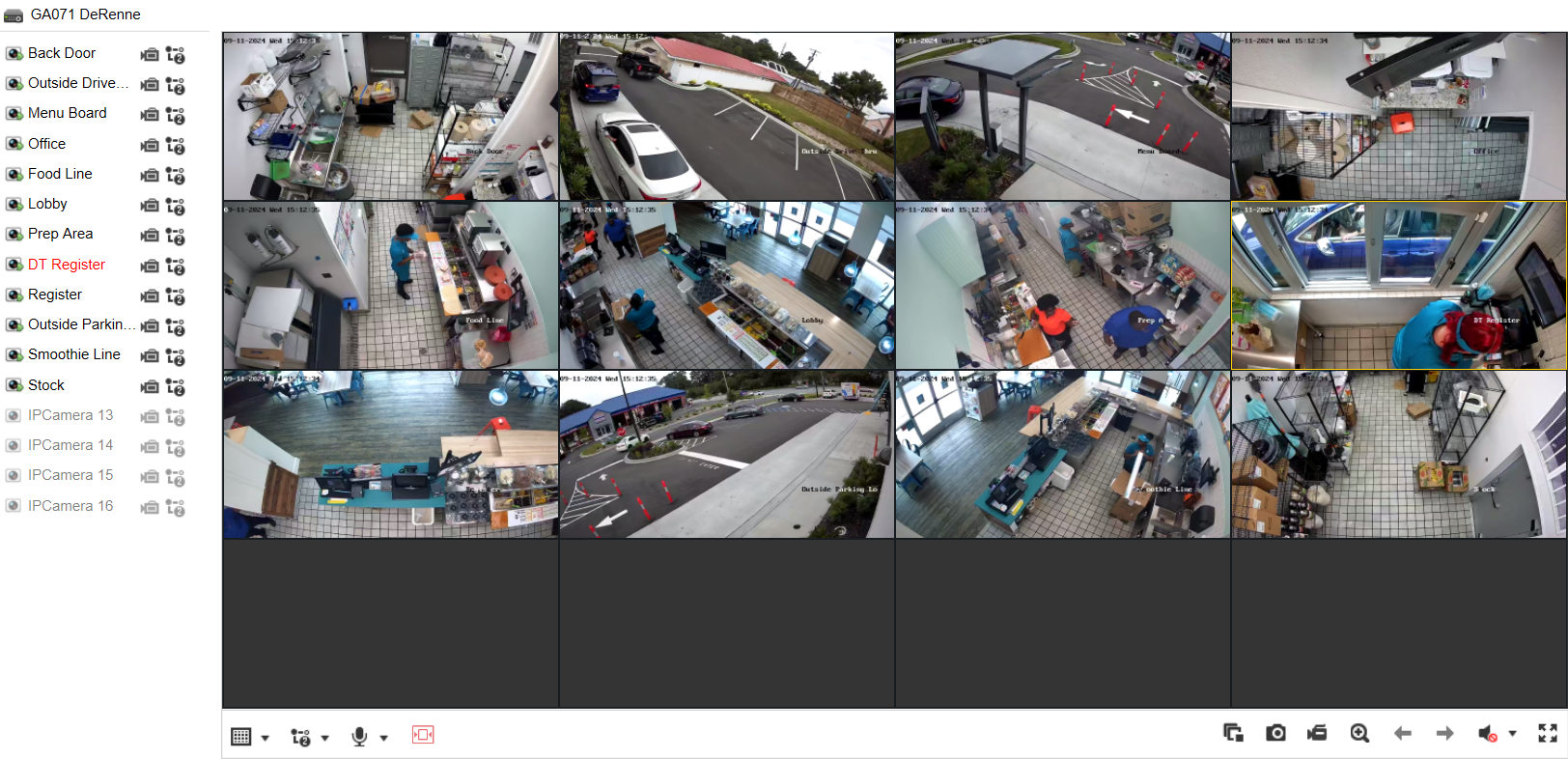Open stream settings for Lobby camera
1568x759 pixels.
(175, 206)
